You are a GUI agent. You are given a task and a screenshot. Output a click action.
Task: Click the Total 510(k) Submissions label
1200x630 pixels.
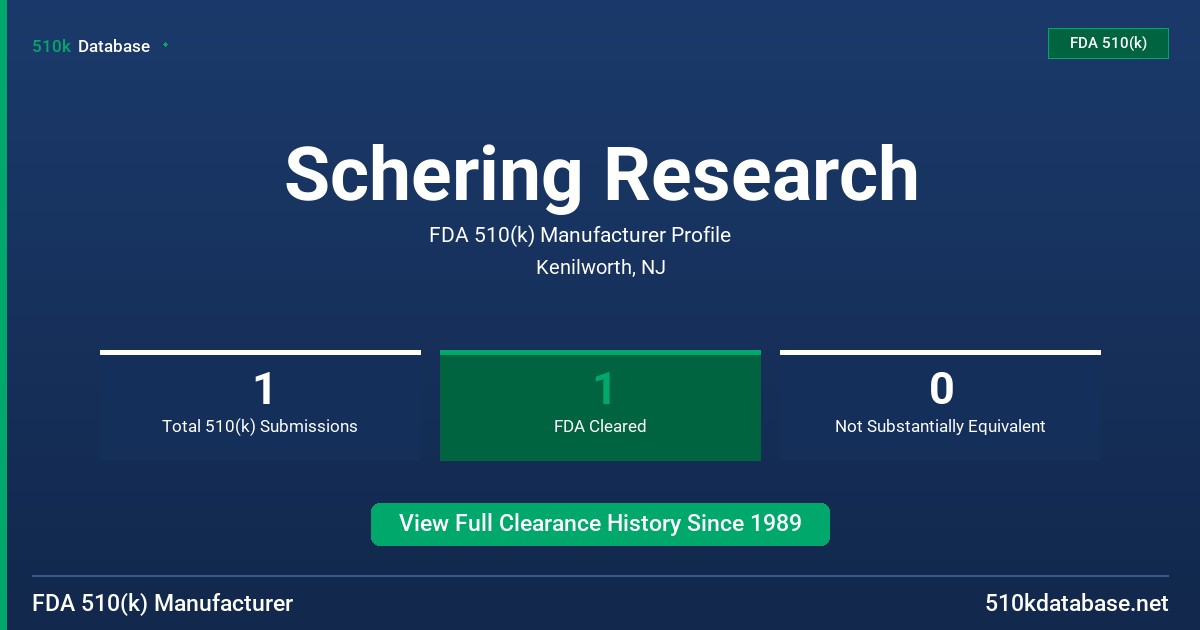tap(260, 426)
